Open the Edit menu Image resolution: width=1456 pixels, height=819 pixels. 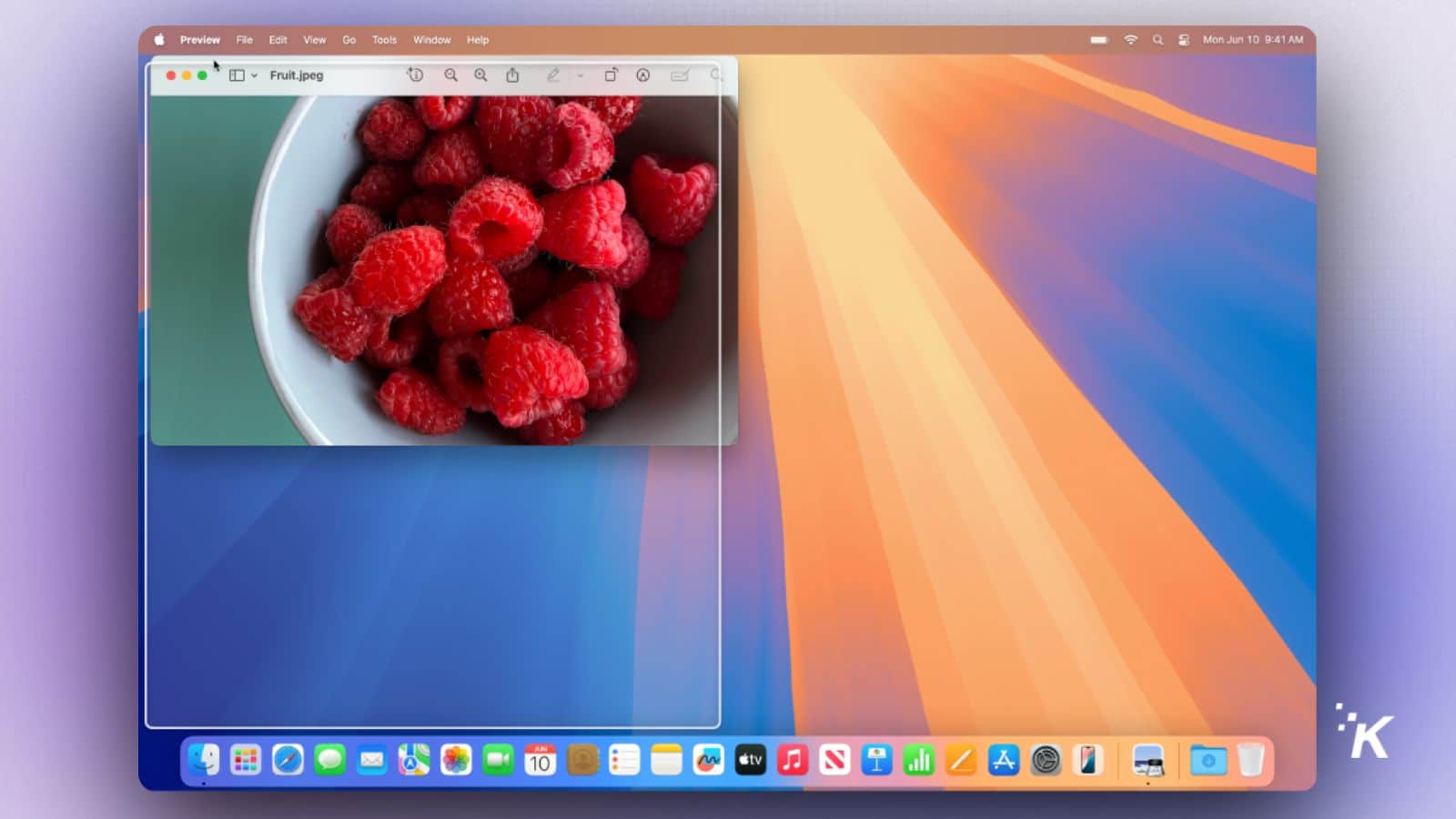coord(278,40)
